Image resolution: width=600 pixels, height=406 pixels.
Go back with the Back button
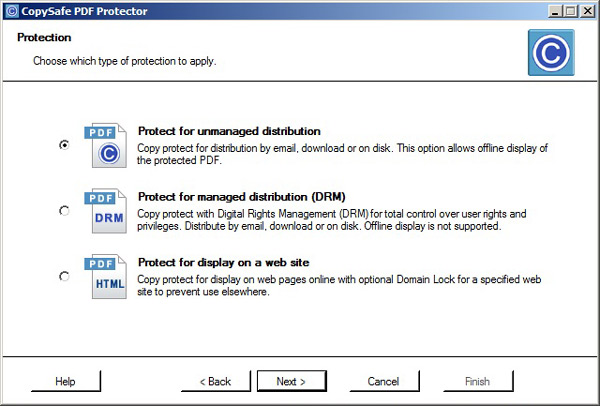(216, 381)
